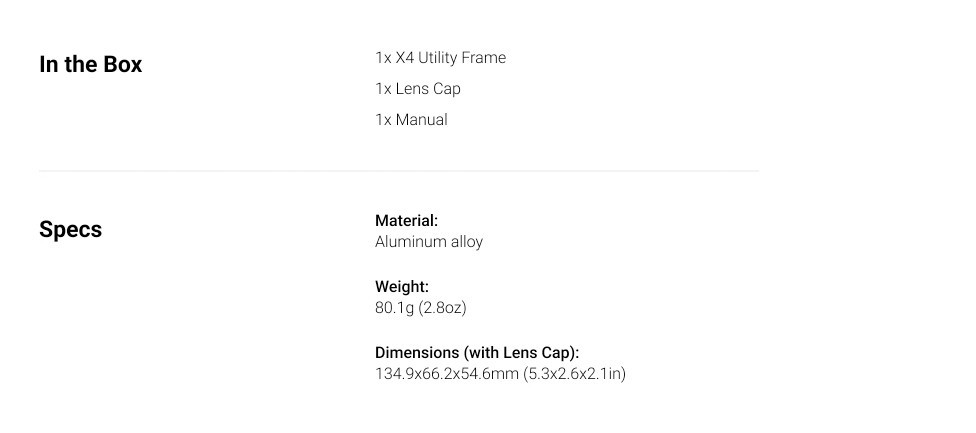Click the horizontal divider between sections
Viewport: 976px width, 433px height.
[x=398, y=170]
